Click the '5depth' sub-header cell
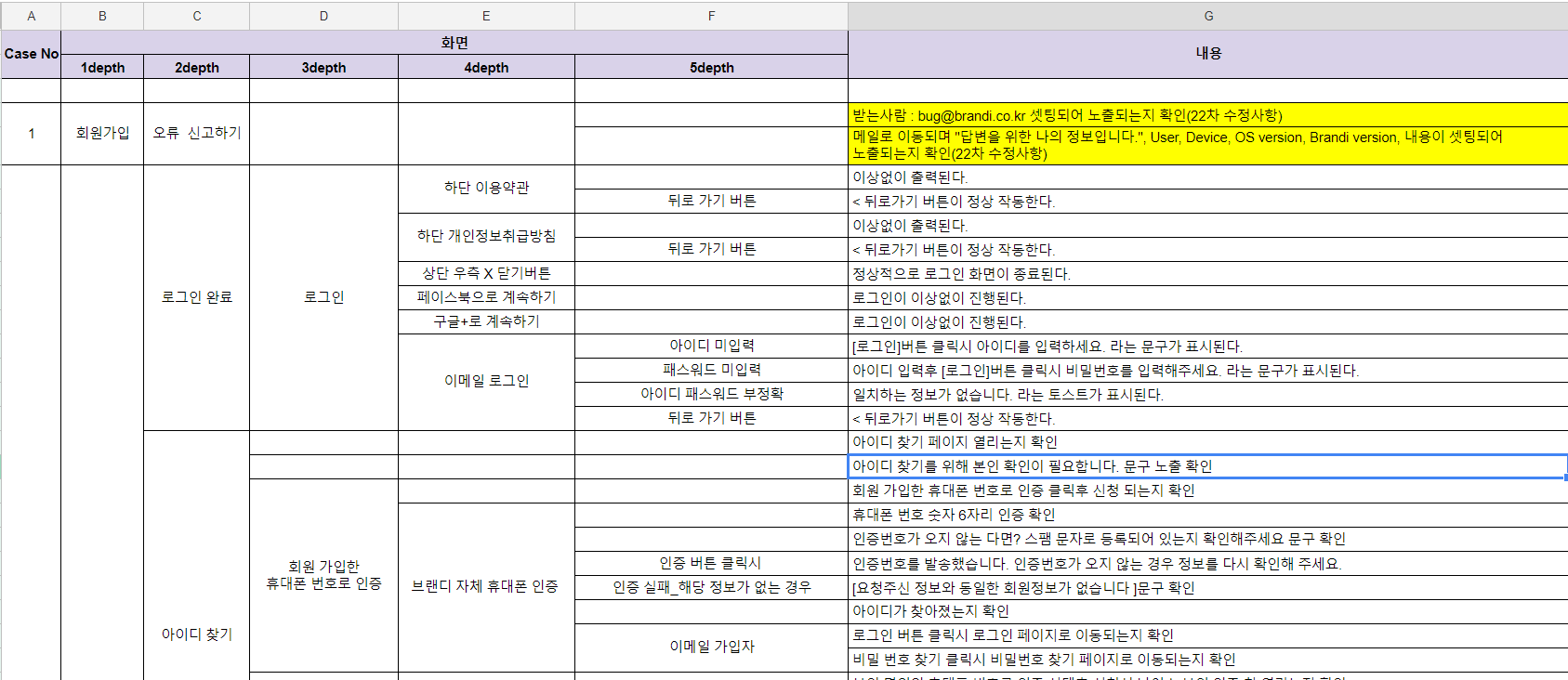Image resolution: width=1568 pixels, height=680 pixels. [x=711, y=68]
